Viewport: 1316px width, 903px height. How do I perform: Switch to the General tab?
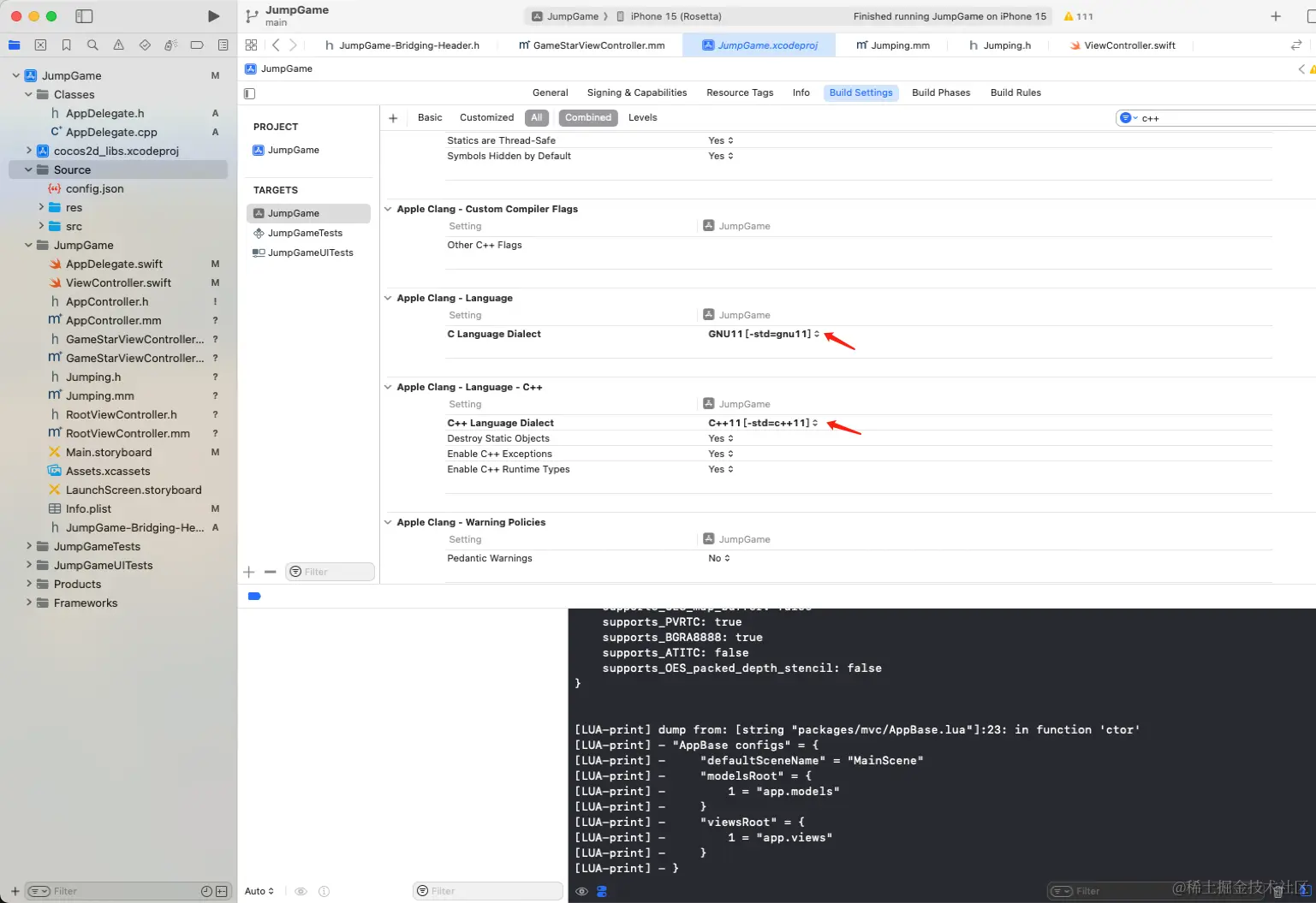pyautogui.click(x=551, y=93)
